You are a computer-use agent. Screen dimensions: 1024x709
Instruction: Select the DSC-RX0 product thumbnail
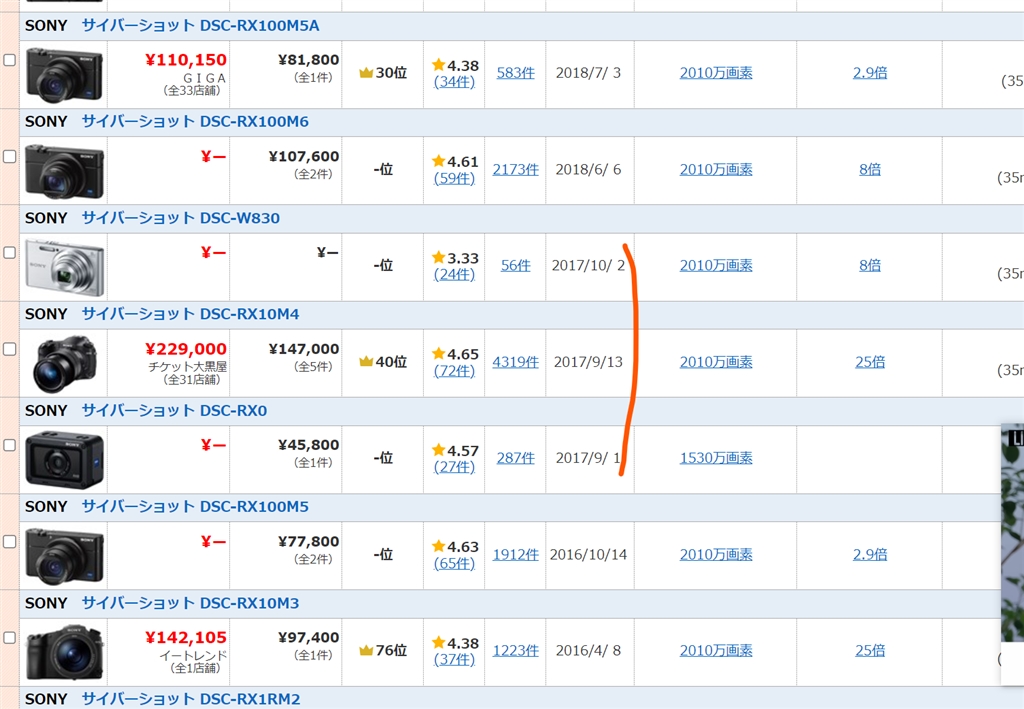click(64, 460)
